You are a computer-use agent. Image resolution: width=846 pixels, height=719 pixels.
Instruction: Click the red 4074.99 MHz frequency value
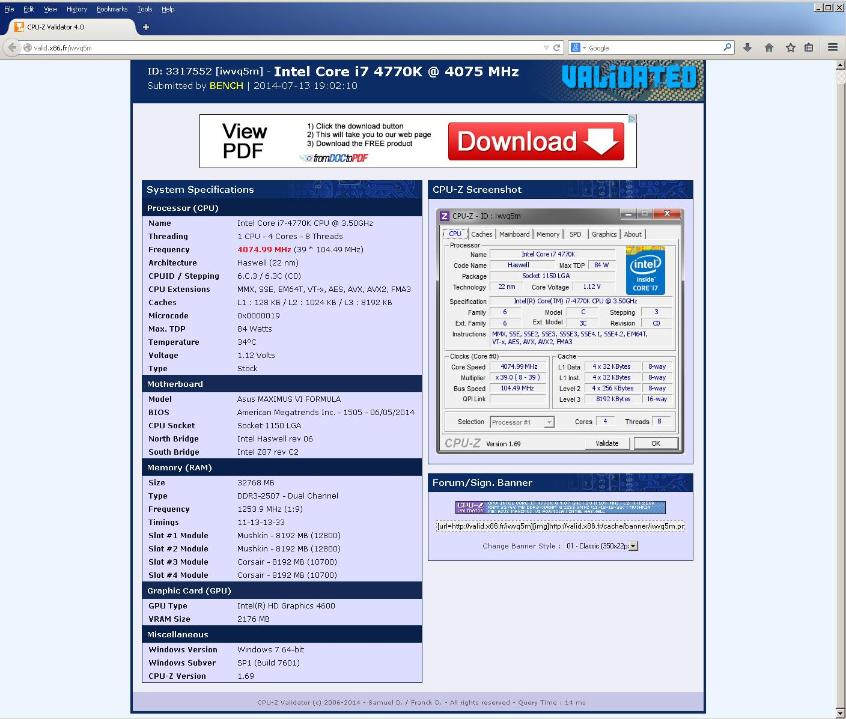[x=264, y=250]
